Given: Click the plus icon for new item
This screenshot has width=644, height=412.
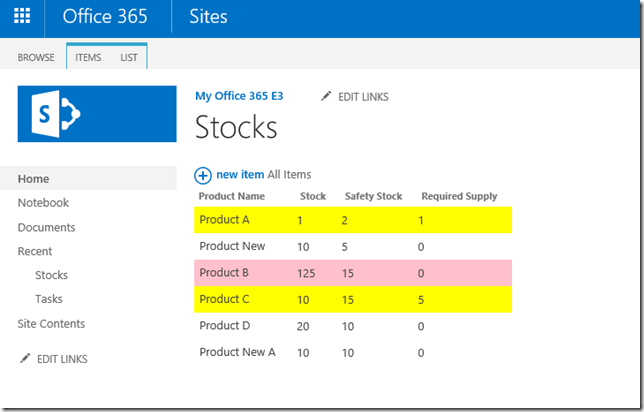Looking at the screenshot, I should 203,175.
